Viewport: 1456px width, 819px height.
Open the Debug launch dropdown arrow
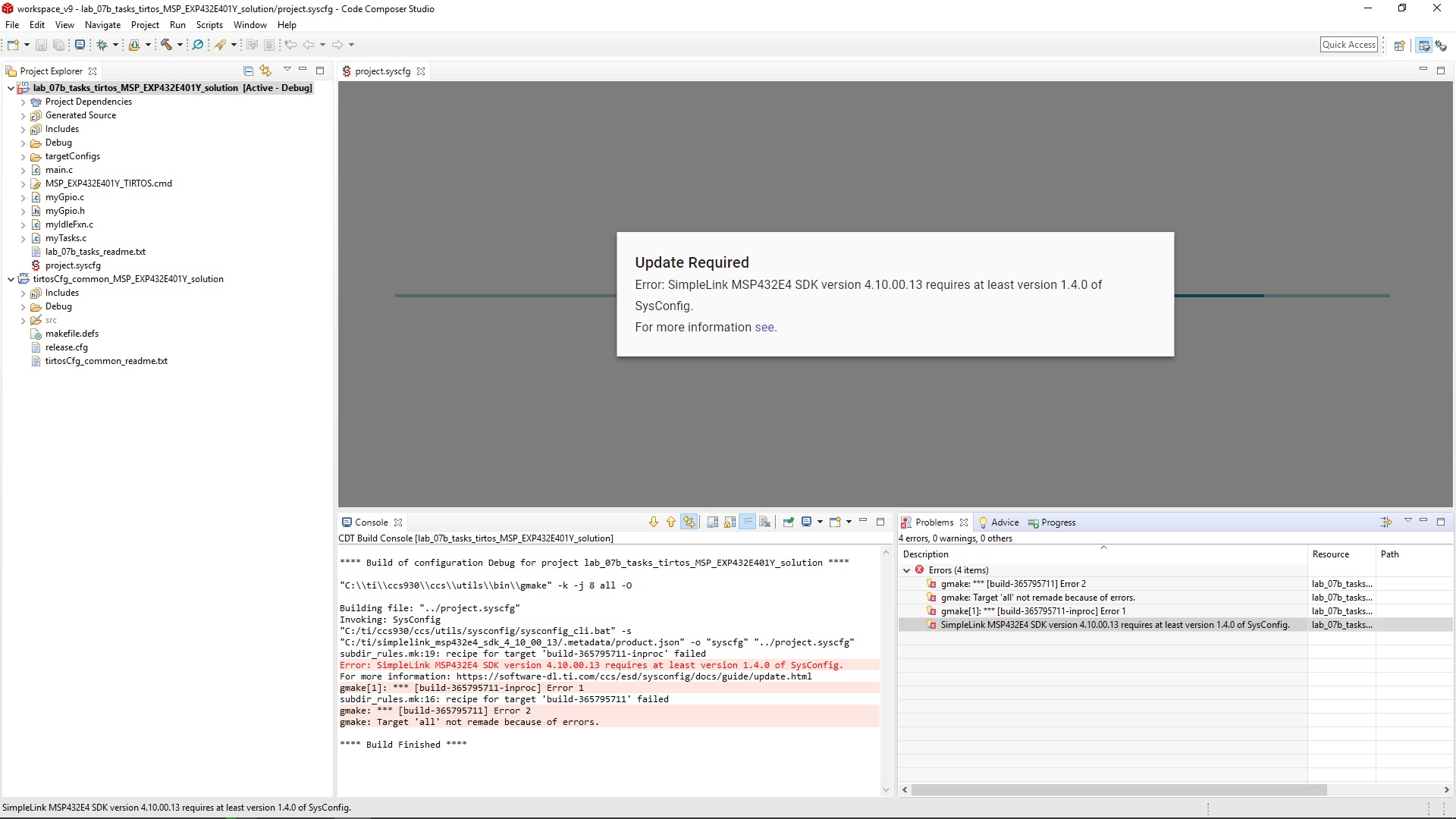click(115, 45)
